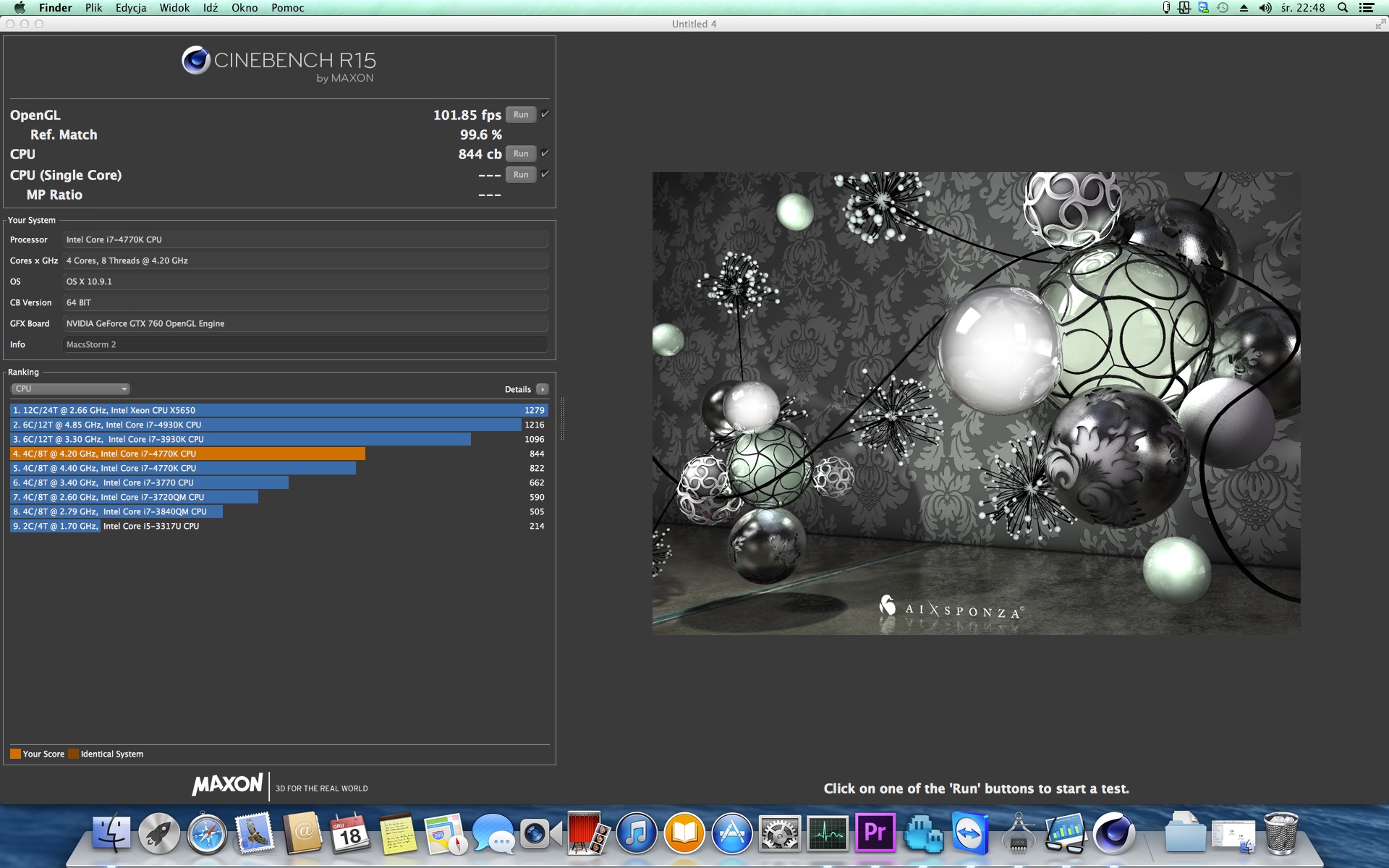This screenshot has width=1389, height=868.
Task: Select ranking row Intel Xeon CPU X5650
Action: pyautogui.click(x=279, y=410)
